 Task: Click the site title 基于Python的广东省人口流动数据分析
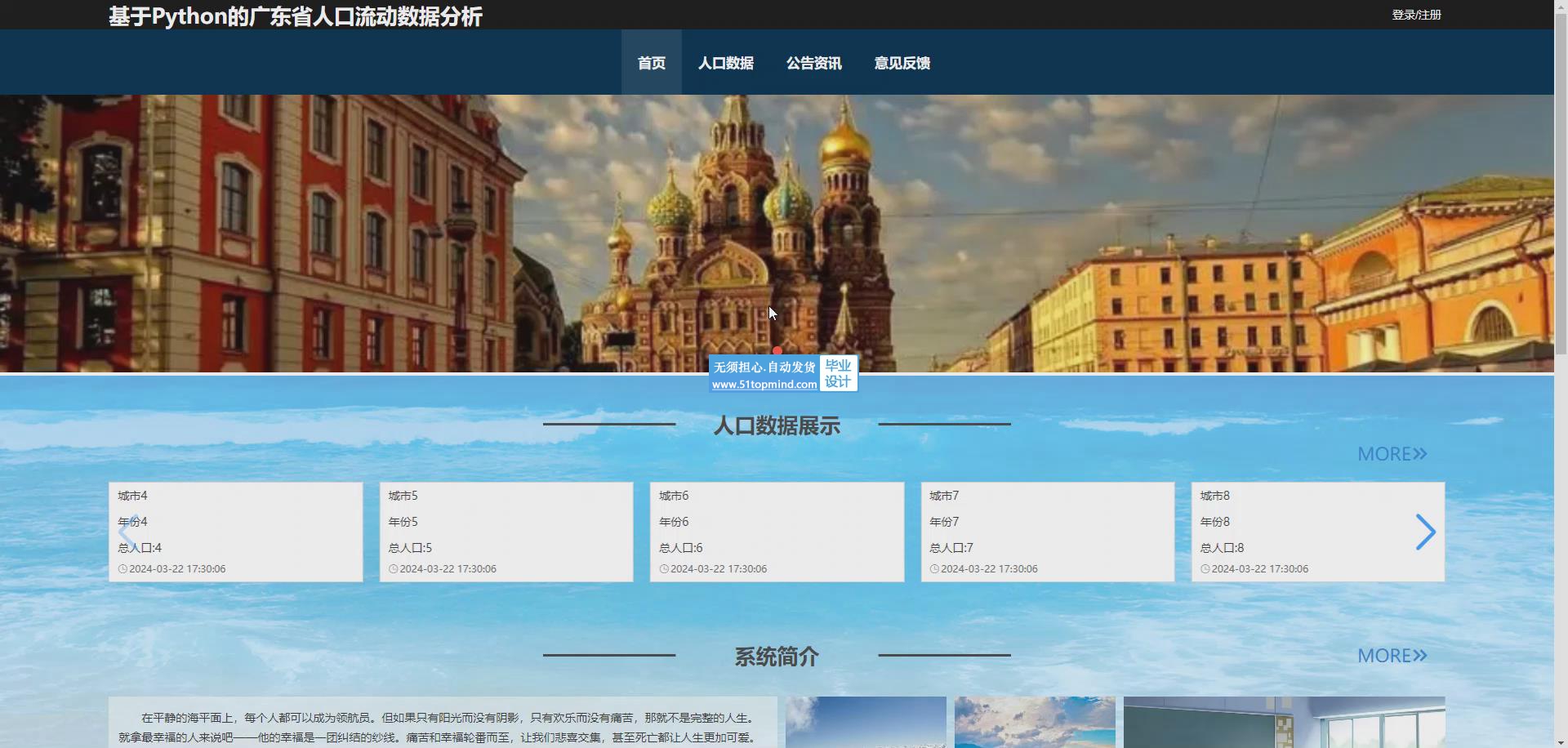296,16
